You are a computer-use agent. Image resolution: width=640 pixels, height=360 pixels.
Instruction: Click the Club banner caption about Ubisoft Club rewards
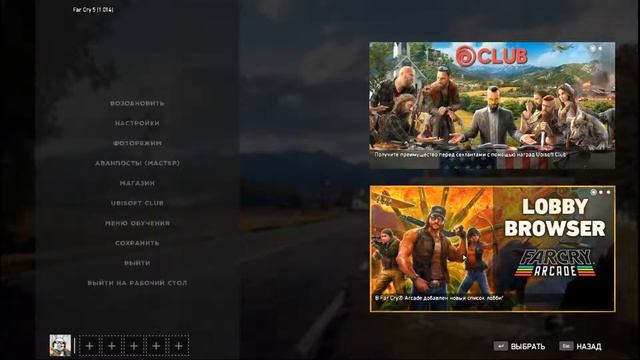point(470,155)
